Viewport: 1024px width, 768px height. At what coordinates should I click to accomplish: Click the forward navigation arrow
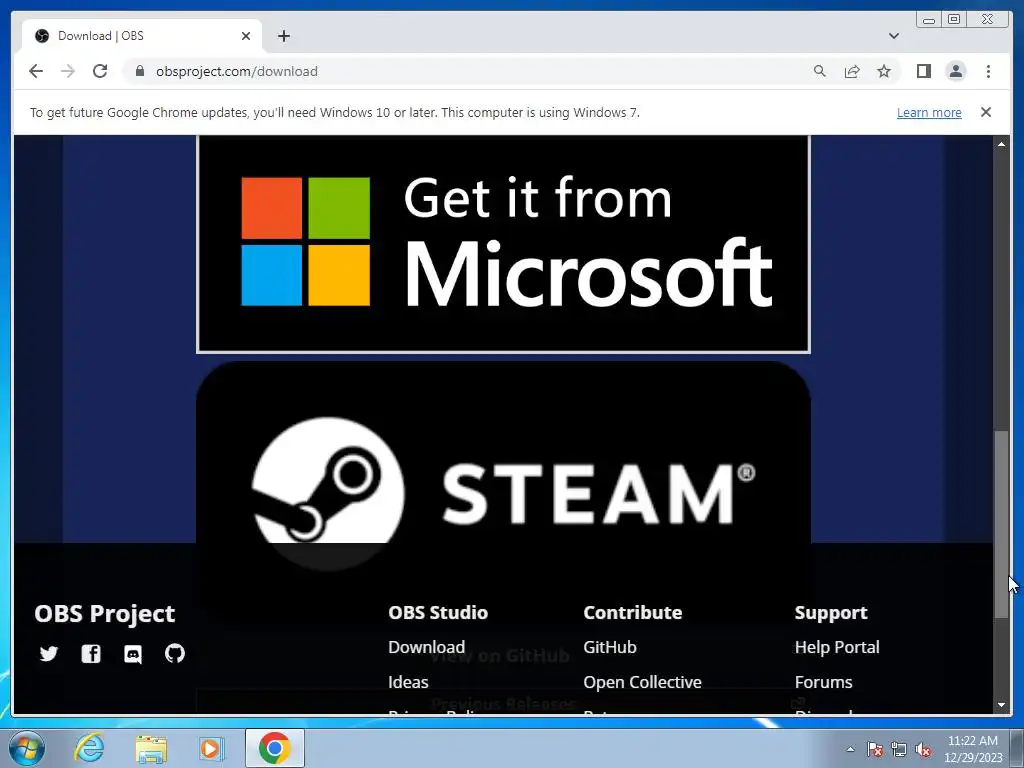[68, 71]
